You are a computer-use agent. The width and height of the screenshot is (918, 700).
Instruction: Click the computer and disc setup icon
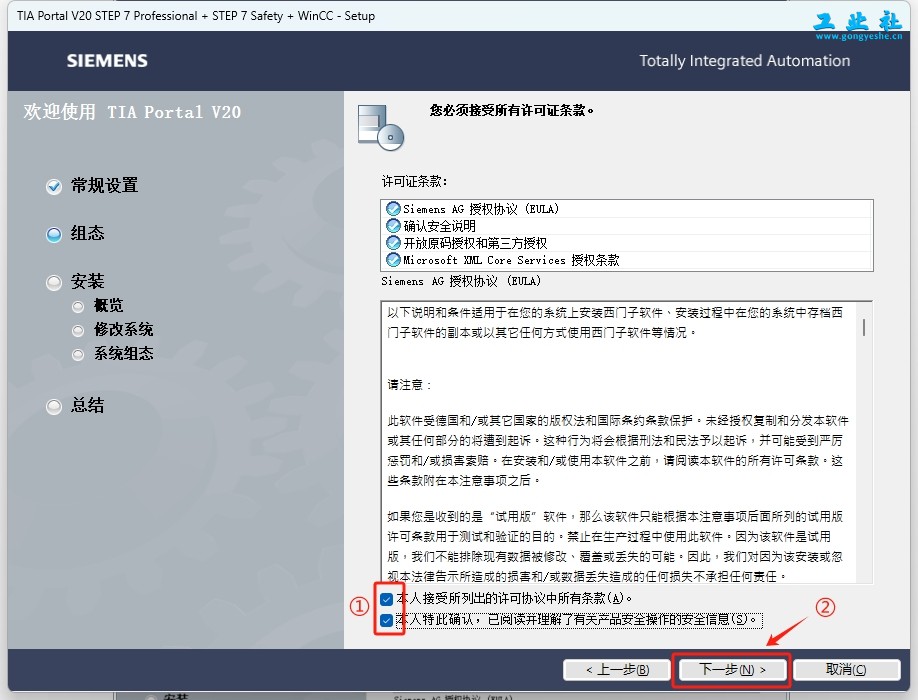(381, 128)
